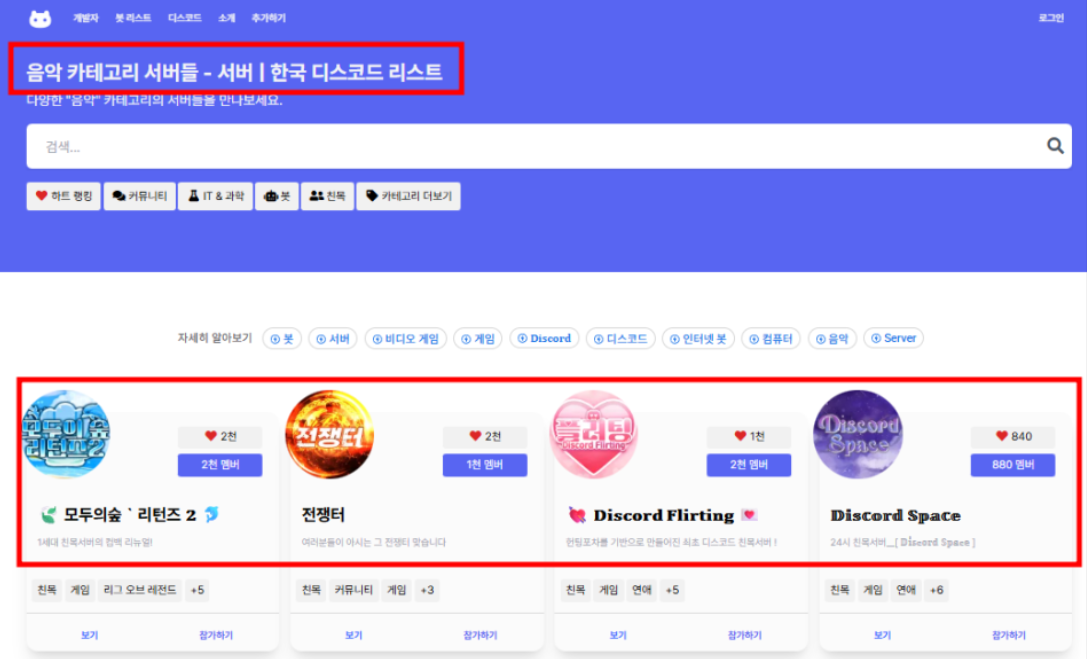Select the IT & 과학 category button
The width and height of the screenshot is (1087, 659).
[214, 196]
